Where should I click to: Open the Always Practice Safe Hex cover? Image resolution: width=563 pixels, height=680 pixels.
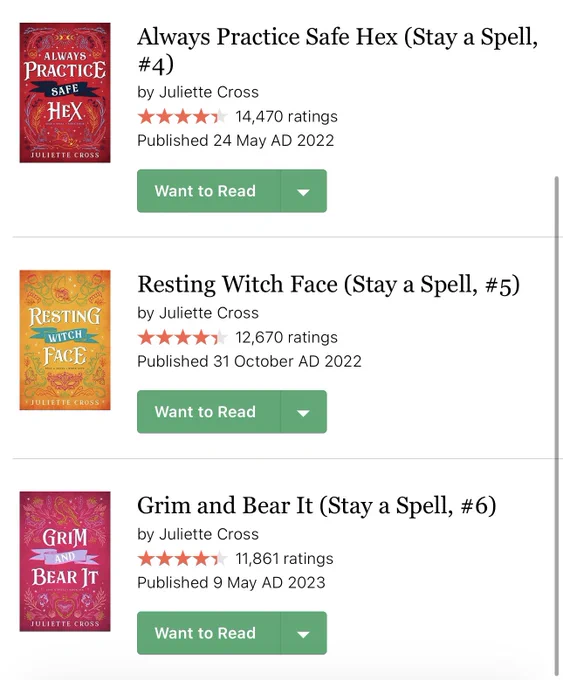(x=65, y=93)
